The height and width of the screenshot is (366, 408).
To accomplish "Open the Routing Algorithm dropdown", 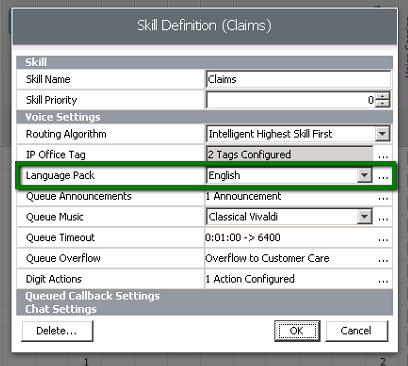I will 382,134.
